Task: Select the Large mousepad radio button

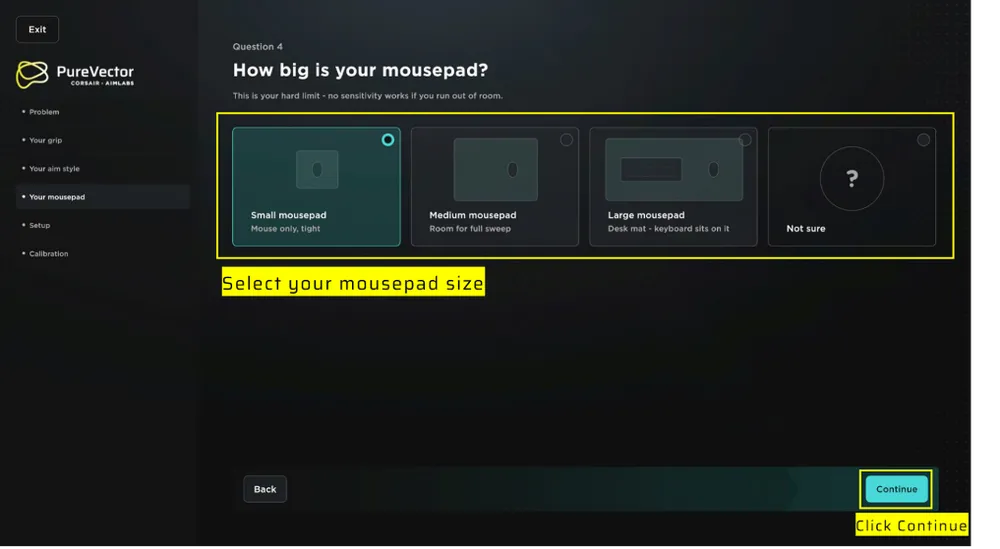Action: [745, 140]
